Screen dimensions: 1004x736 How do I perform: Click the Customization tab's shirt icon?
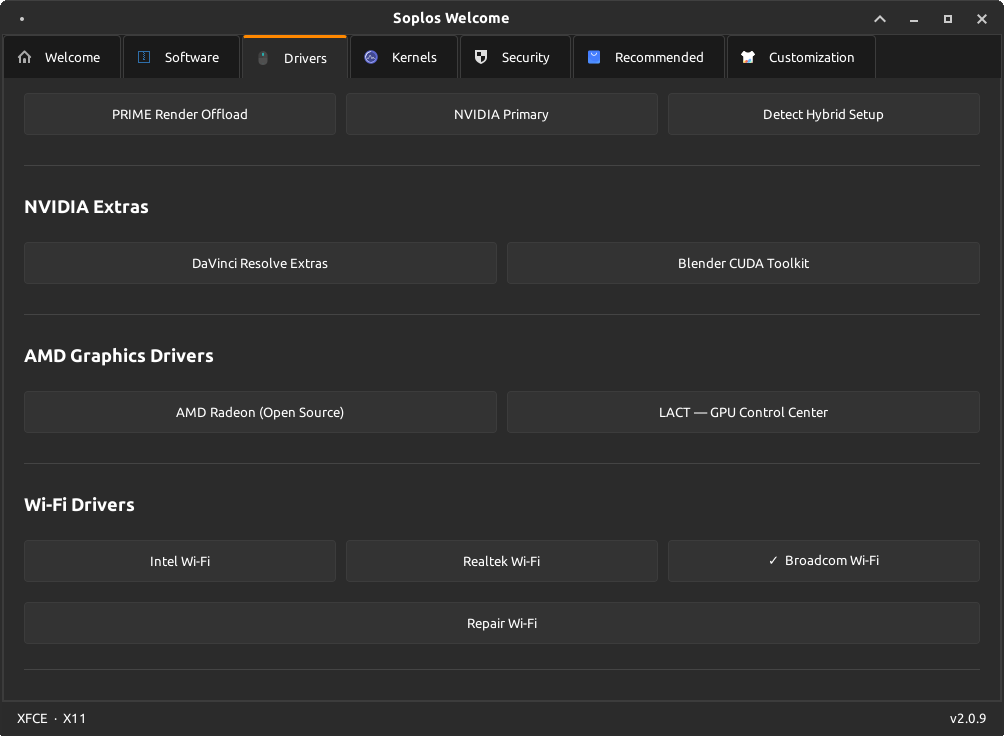[748, 57]
